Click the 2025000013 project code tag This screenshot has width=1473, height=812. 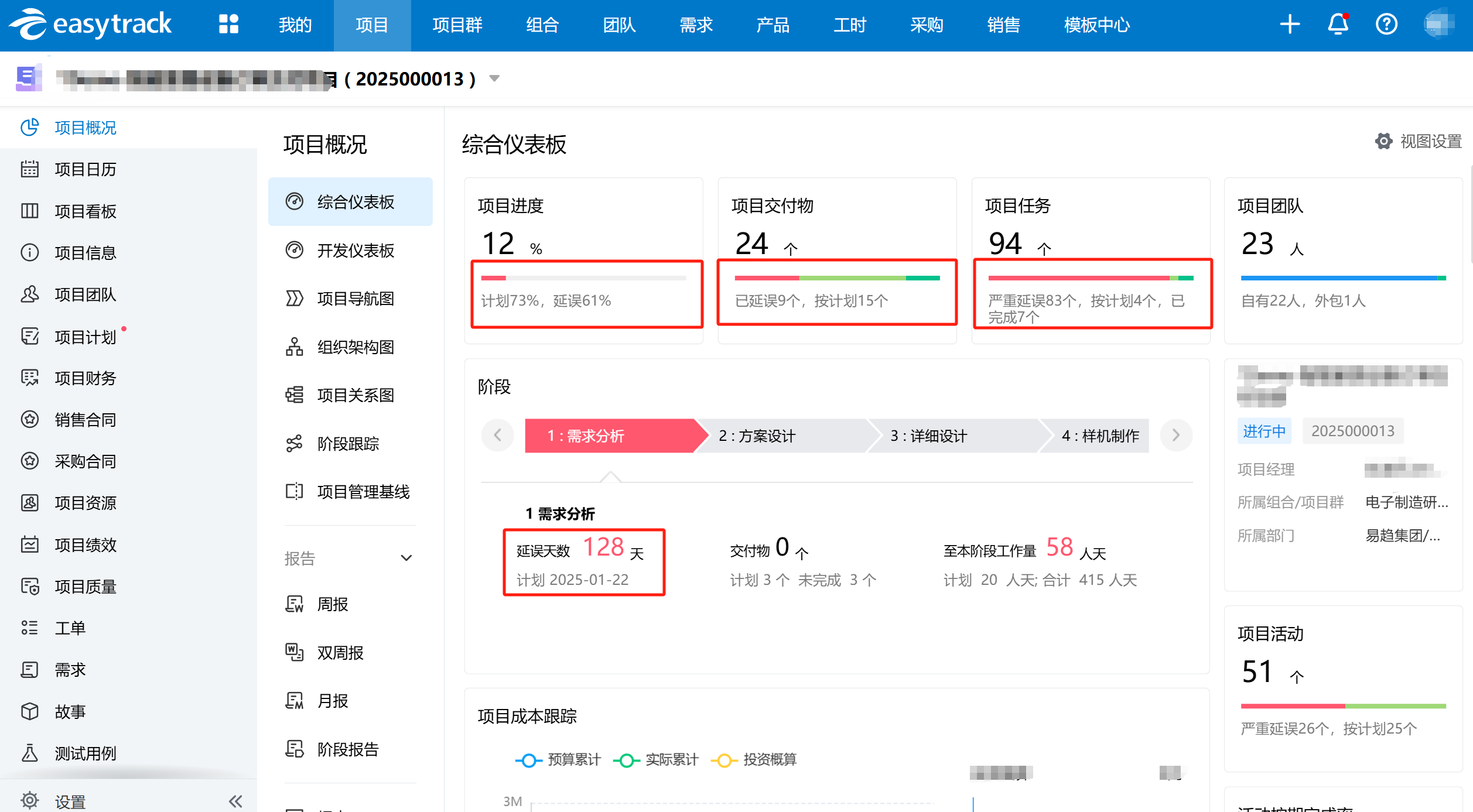tap(1353, 431)
